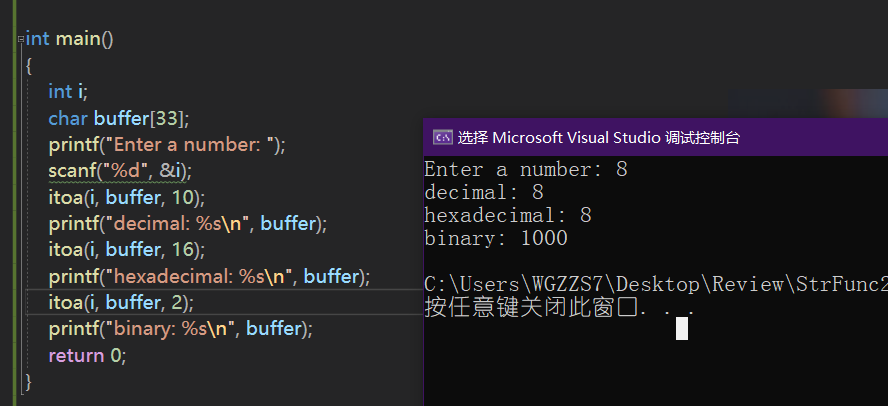Click the itoa(i, buffer, 16) line
The width and height of the screenshot is (888, 406).
(x=127, y=250)
